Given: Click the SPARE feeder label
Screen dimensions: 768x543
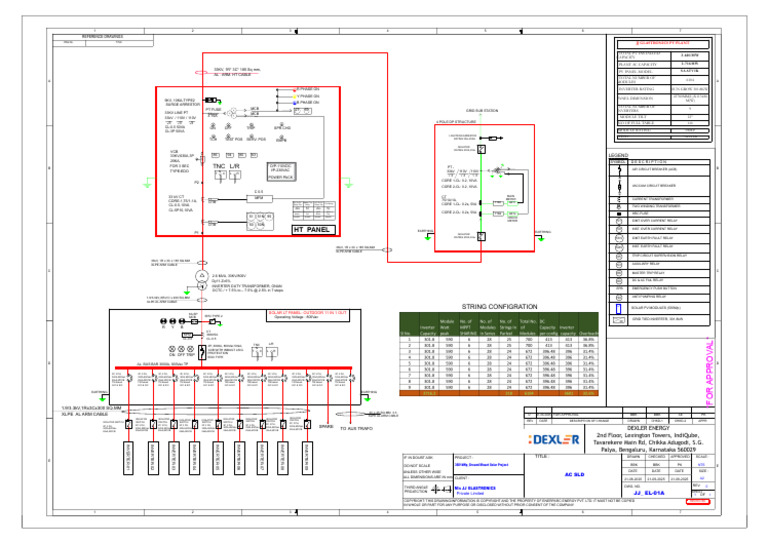Looking at the screenshot, I should [326, 426].
